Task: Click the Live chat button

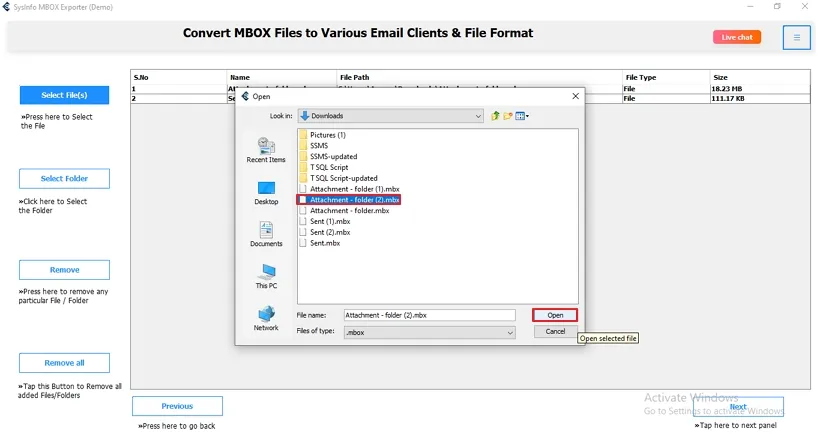Action: pos(737,37)
